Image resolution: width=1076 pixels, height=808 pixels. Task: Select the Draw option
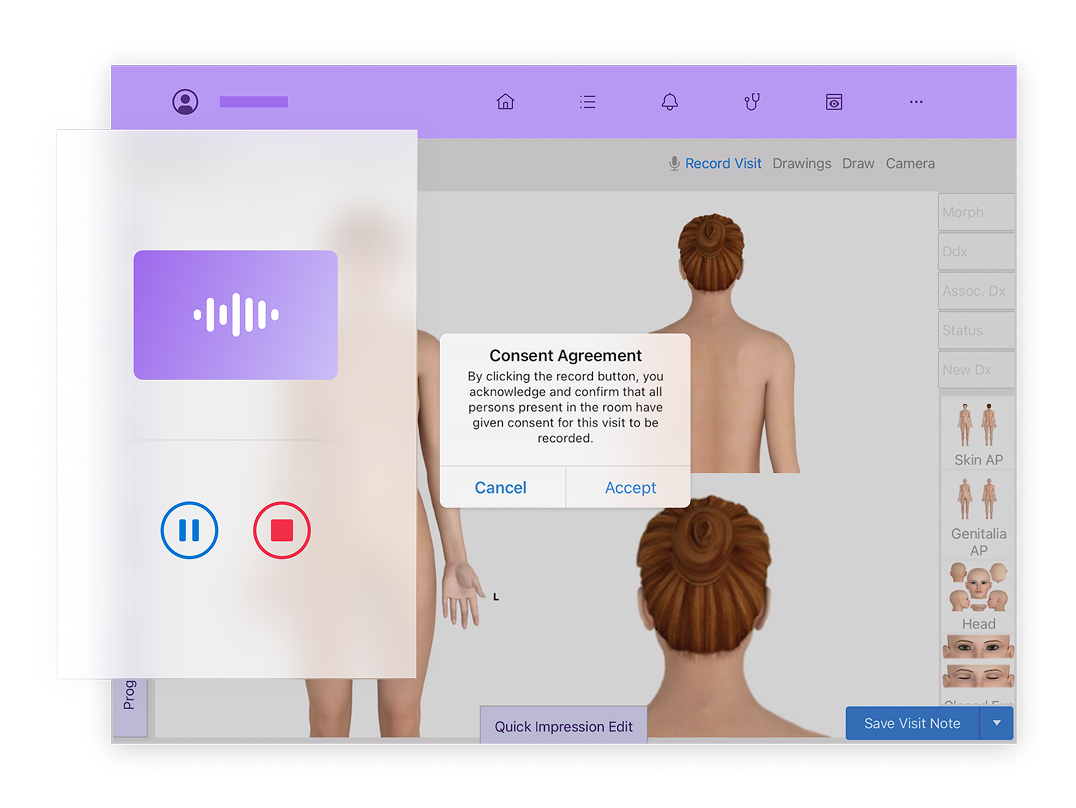858,163
